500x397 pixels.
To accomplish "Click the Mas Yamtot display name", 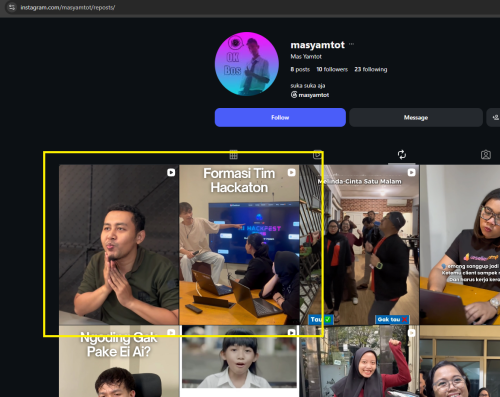I will (306, 57).
